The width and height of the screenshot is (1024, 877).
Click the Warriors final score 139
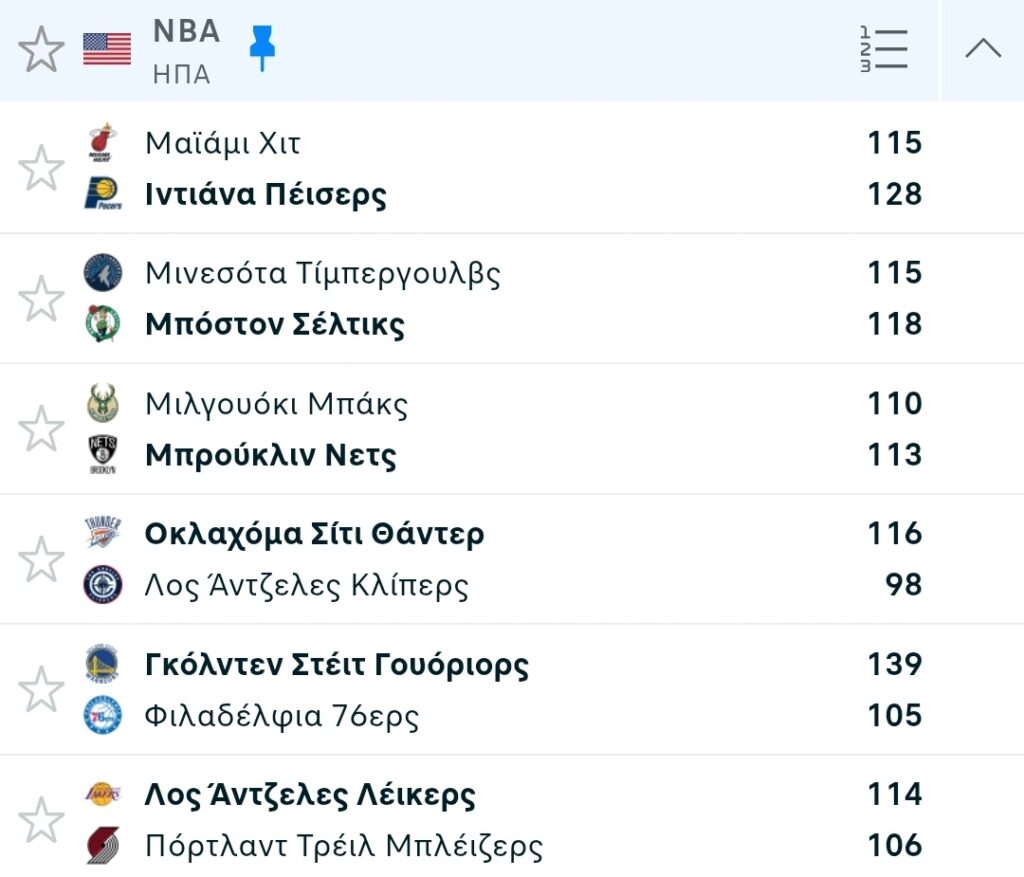click(x=894, y=664)
